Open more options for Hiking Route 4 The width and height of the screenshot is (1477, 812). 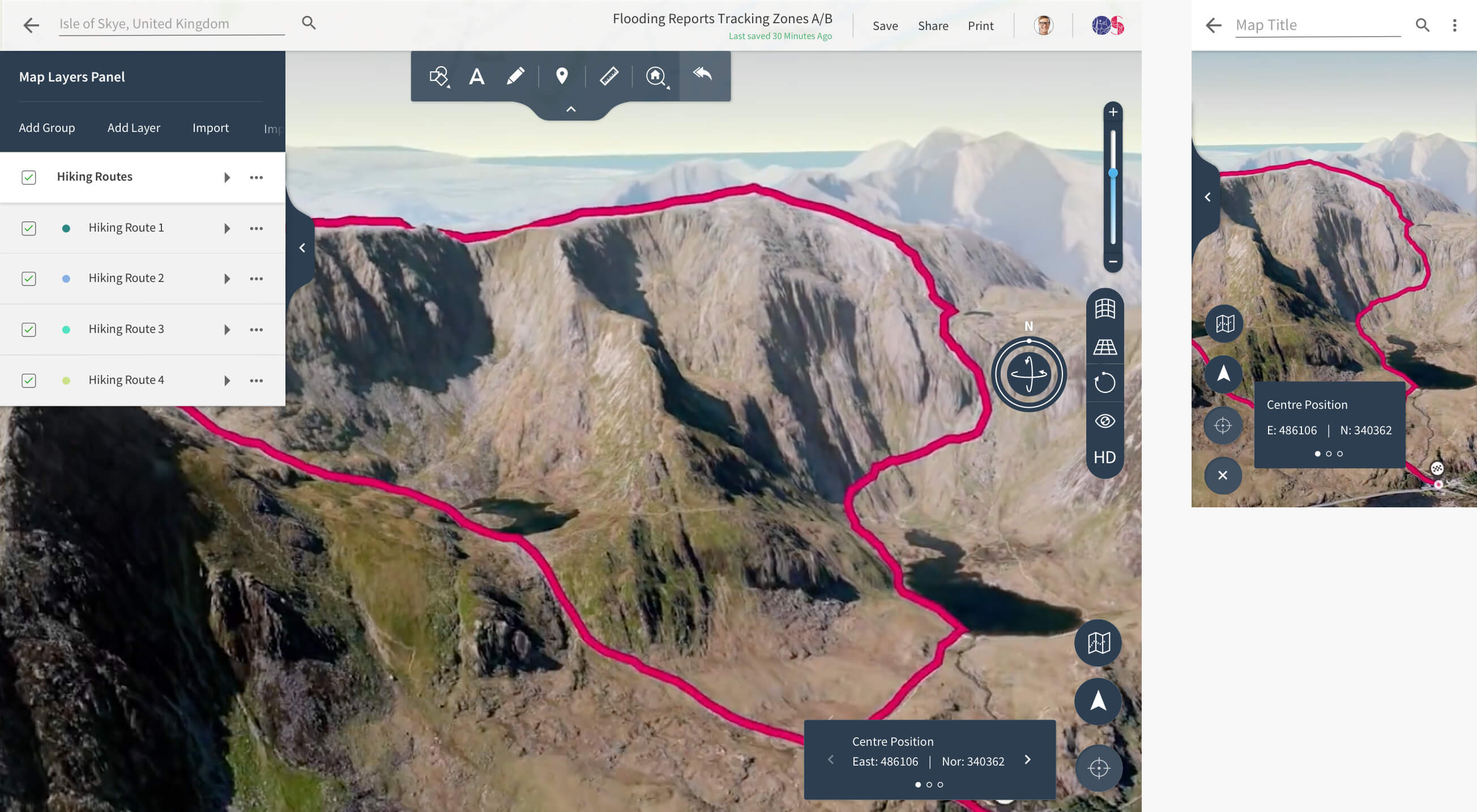257,380
